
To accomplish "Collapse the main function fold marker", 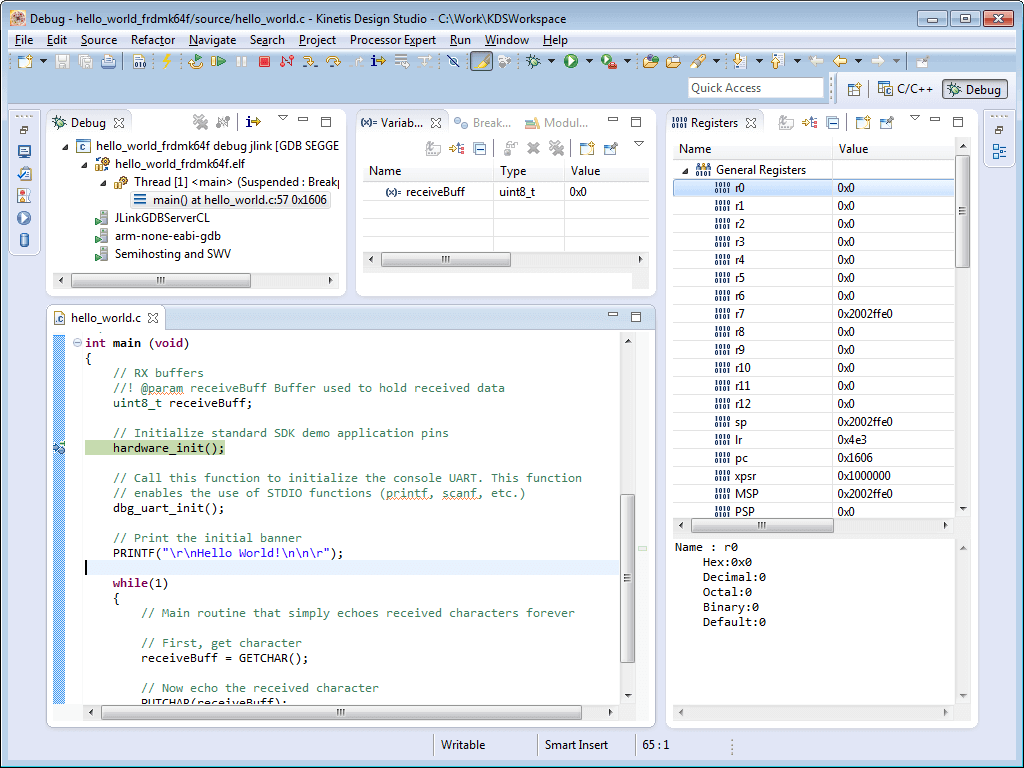I will [x=77, y=343].
